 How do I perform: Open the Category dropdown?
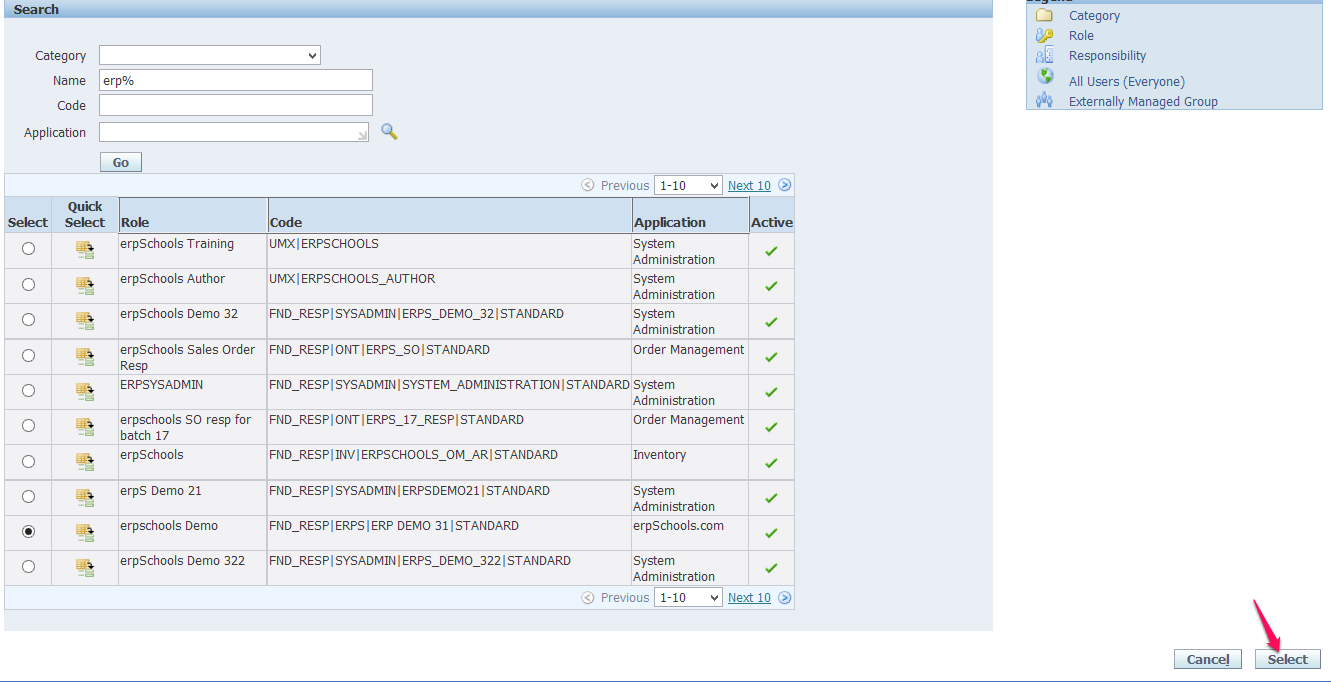click(210, 56)
